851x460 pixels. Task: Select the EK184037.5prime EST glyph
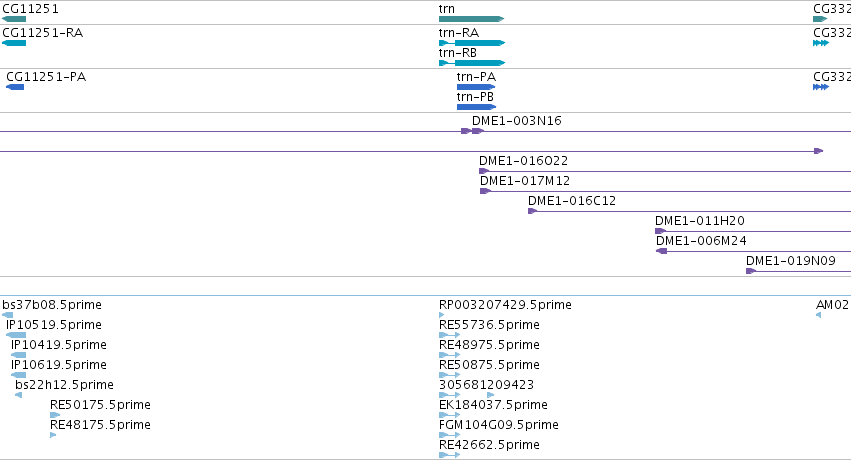point(449,415)
